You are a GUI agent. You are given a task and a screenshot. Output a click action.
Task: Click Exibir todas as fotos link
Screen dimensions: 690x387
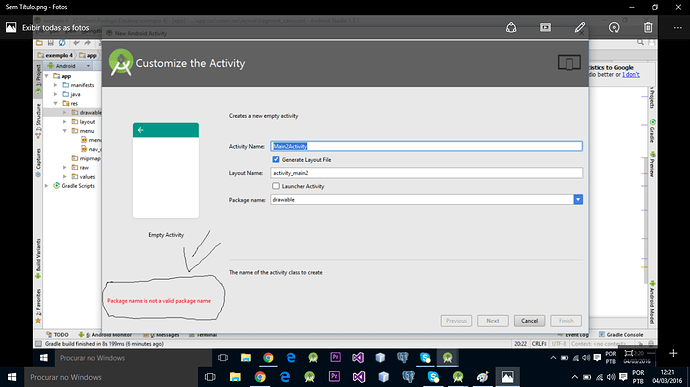(55, 27)
